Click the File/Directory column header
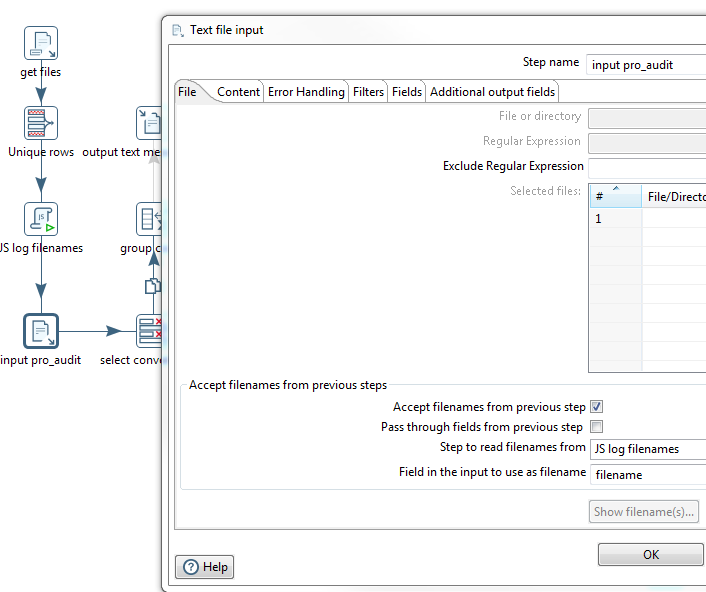 click(674, 196)
